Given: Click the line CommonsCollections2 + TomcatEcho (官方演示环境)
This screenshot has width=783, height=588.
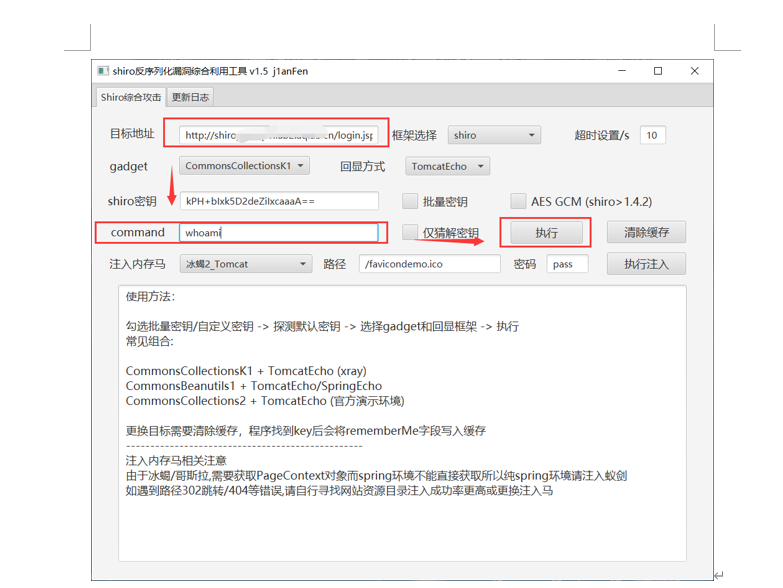Looking at the screenshot, I should click(x=265, y=401).
